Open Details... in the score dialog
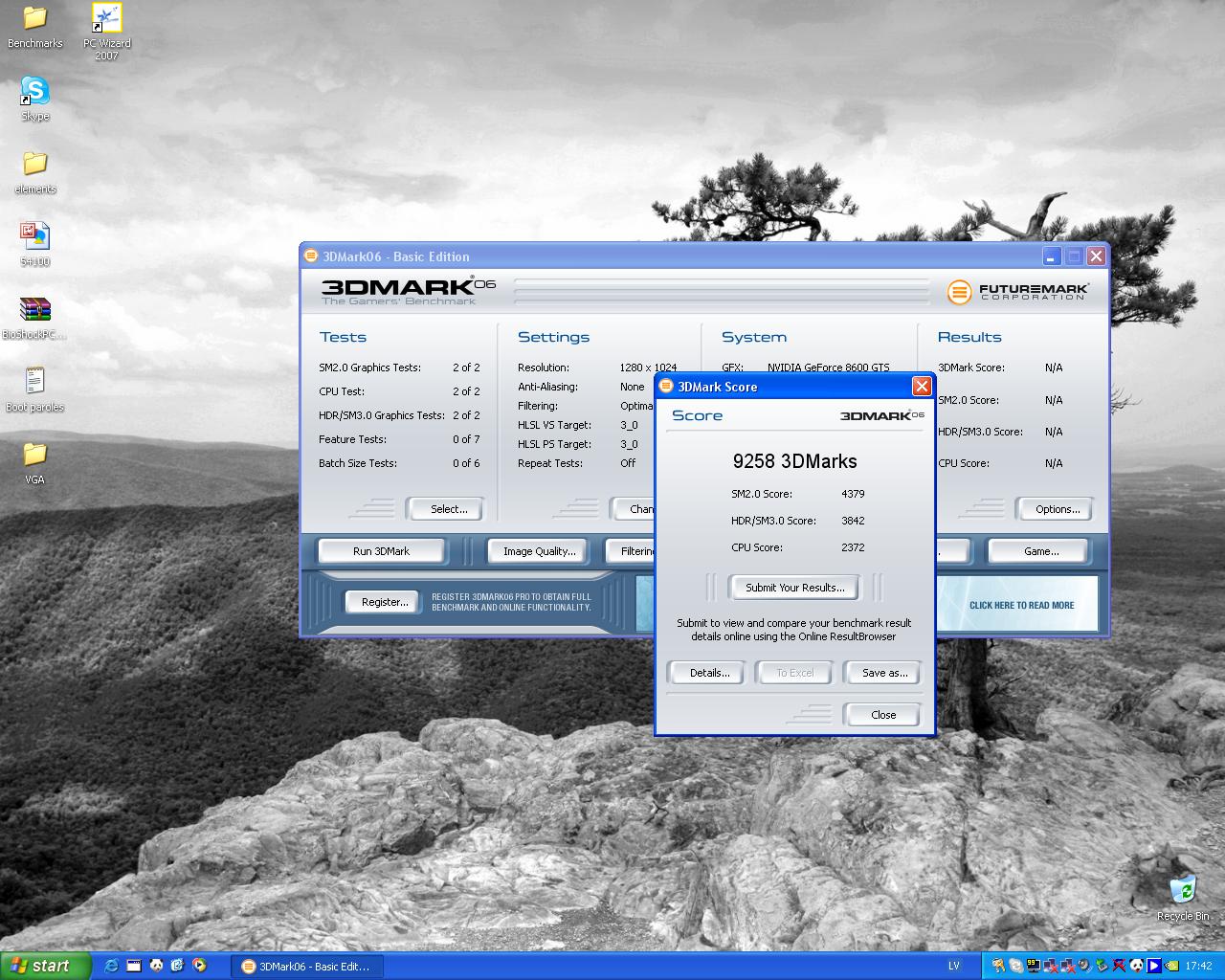Viewport: 1225px width, 980px height. [709, 673]
